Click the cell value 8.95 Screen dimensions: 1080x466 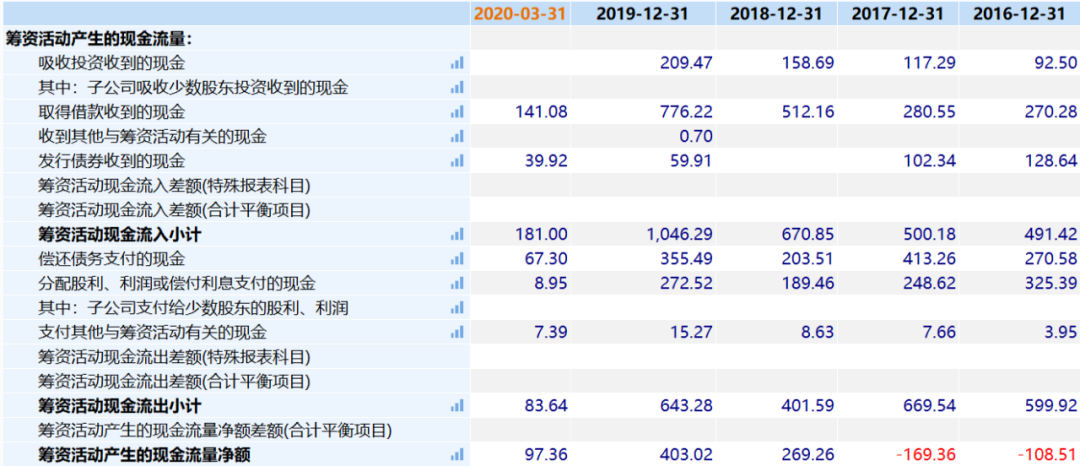click(550, 284)
